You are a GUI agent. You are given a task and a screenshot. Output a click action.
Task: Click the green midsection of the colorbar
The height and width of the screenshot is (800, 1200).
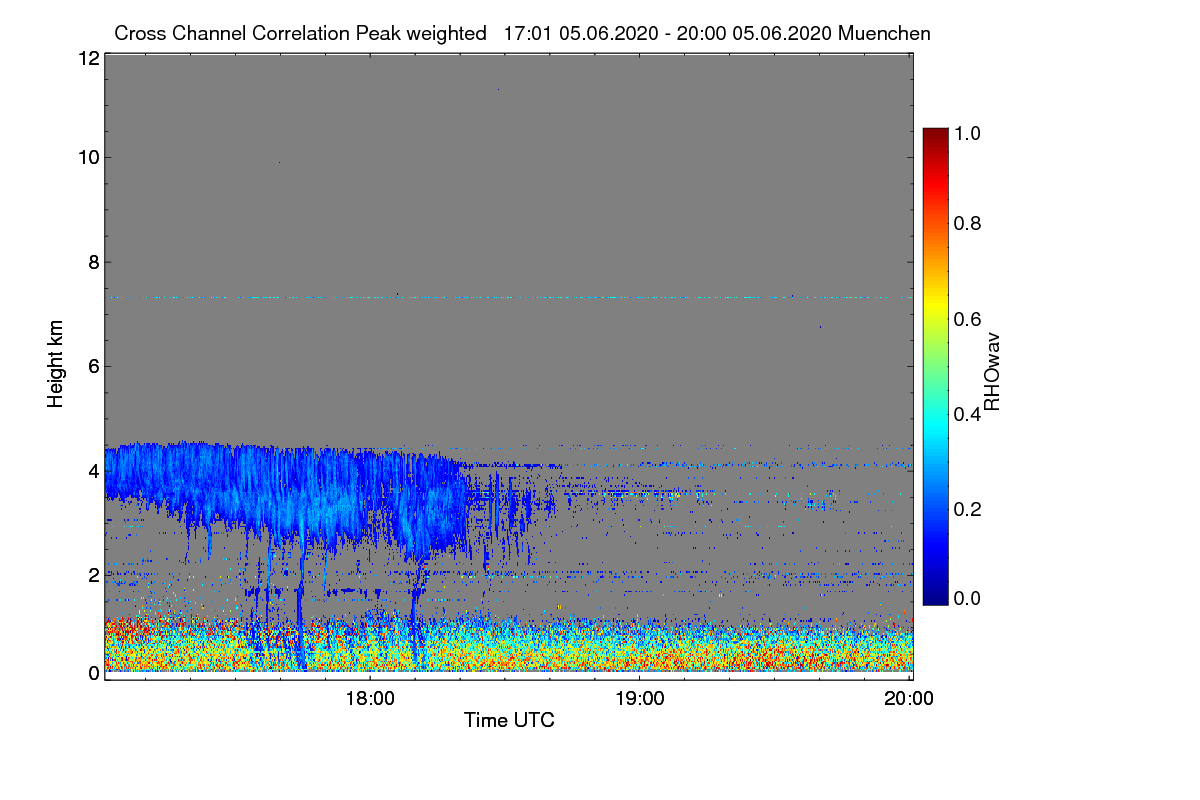point(935,366)
